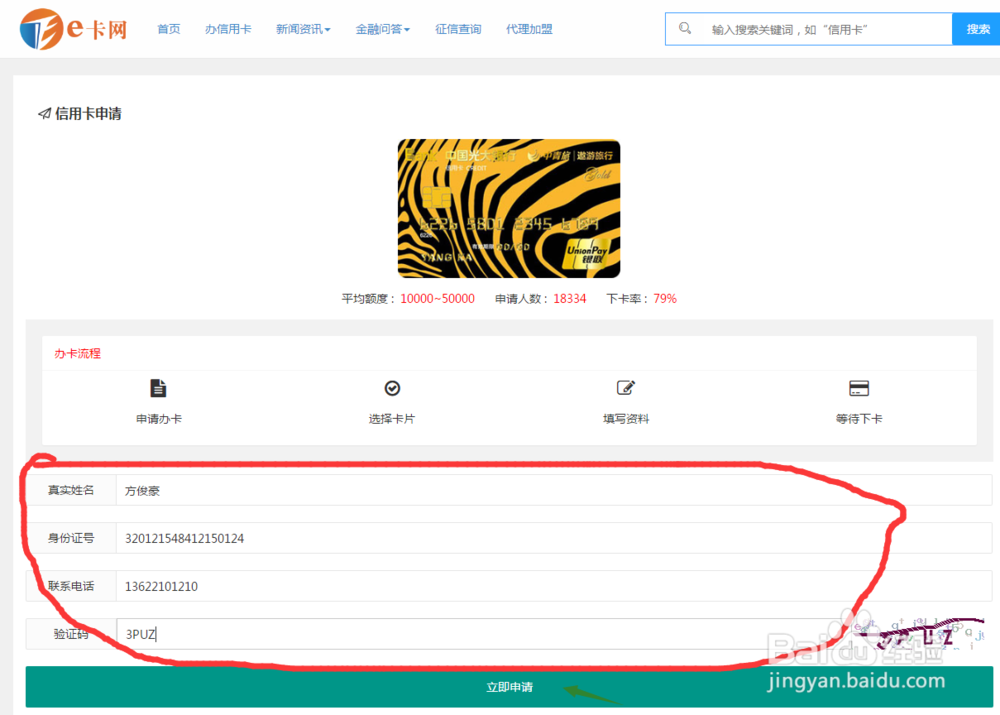Click the 办卡流程 heading
1000x715 pixels.
(77, 353)
